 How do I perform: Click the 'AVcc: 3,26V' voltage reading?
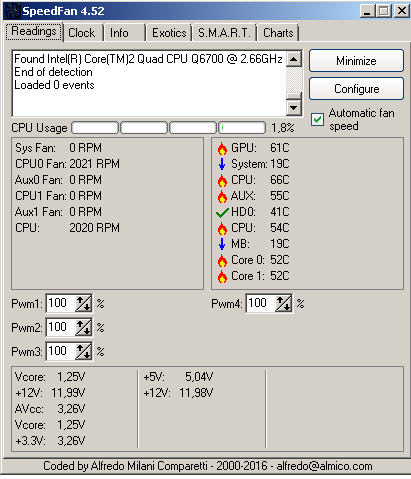(50, 409)
